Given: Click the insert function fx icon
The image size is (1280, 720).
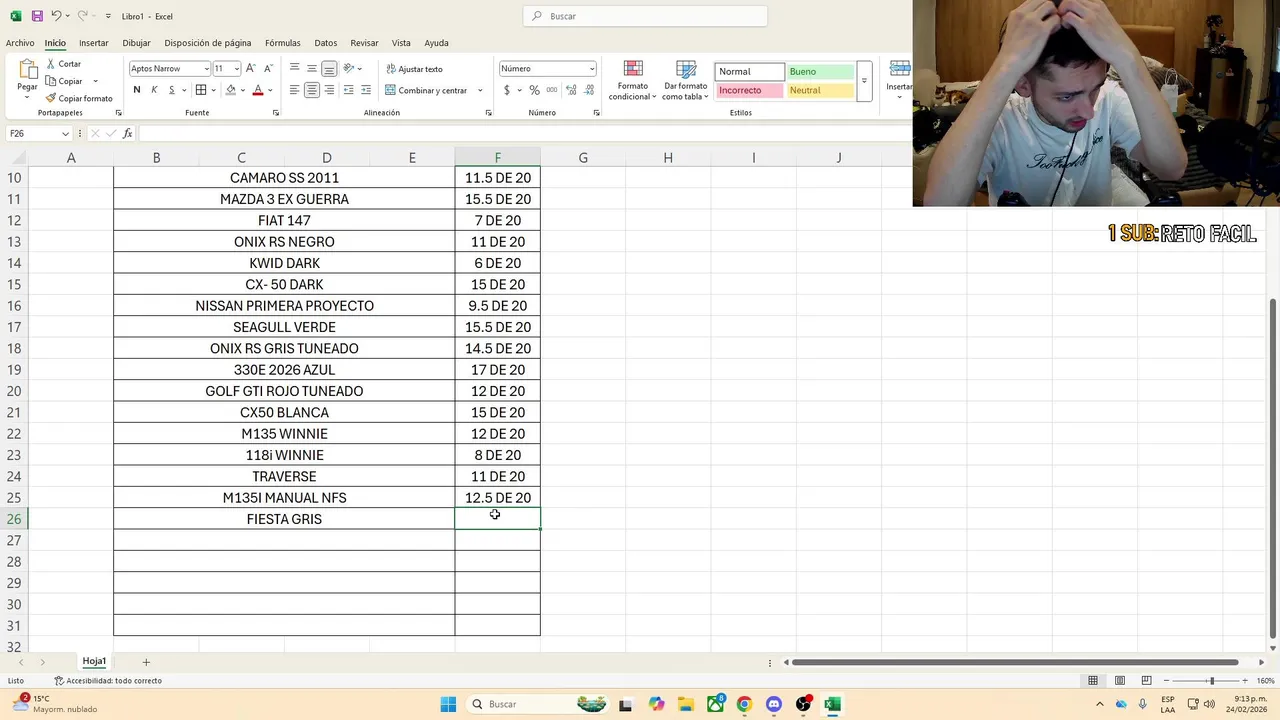Looking at the screenshot, I should pos(127,134).
